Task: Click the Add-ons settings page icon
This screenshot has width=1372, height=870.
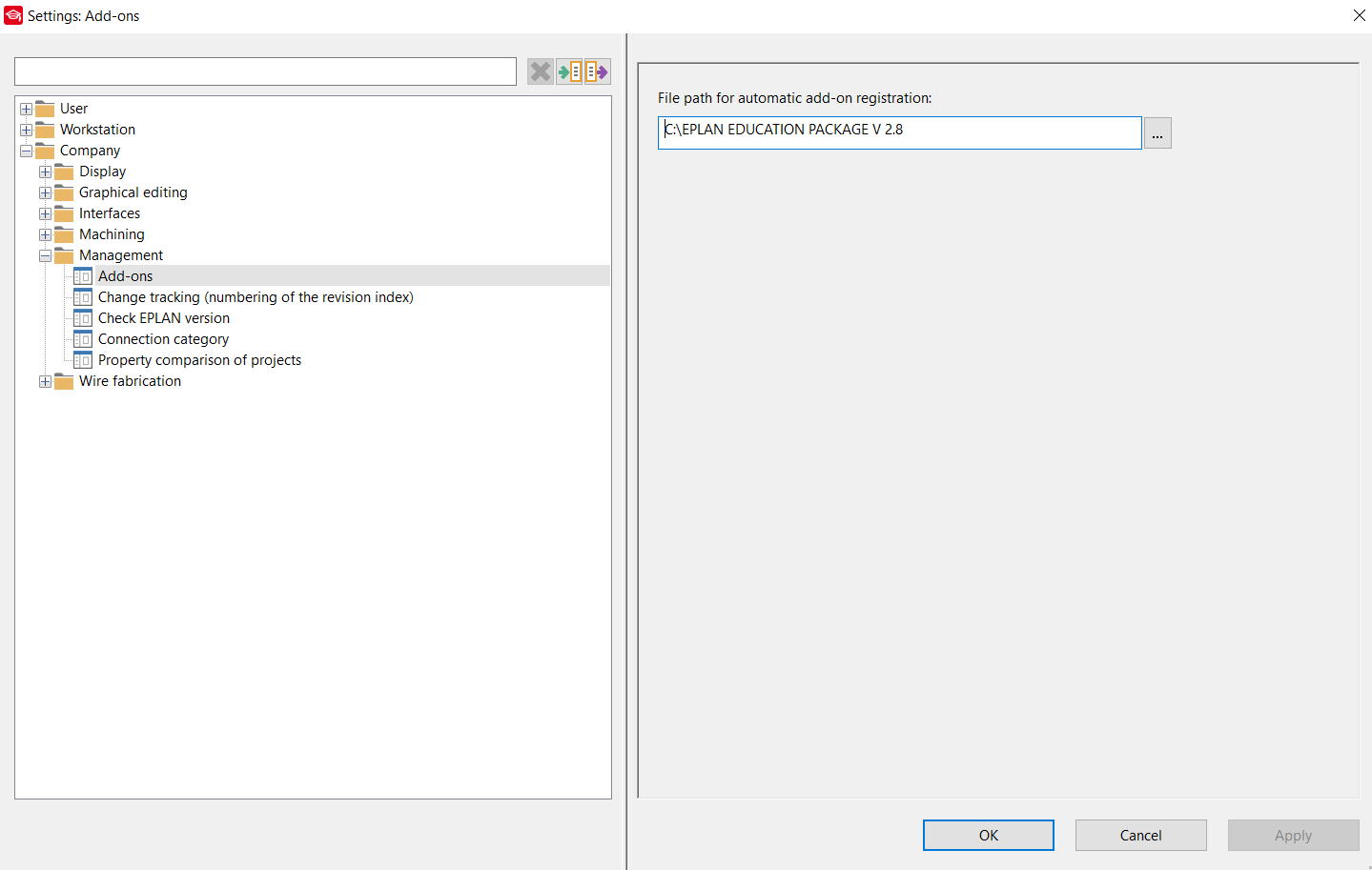Action: [x=83, y=276]
